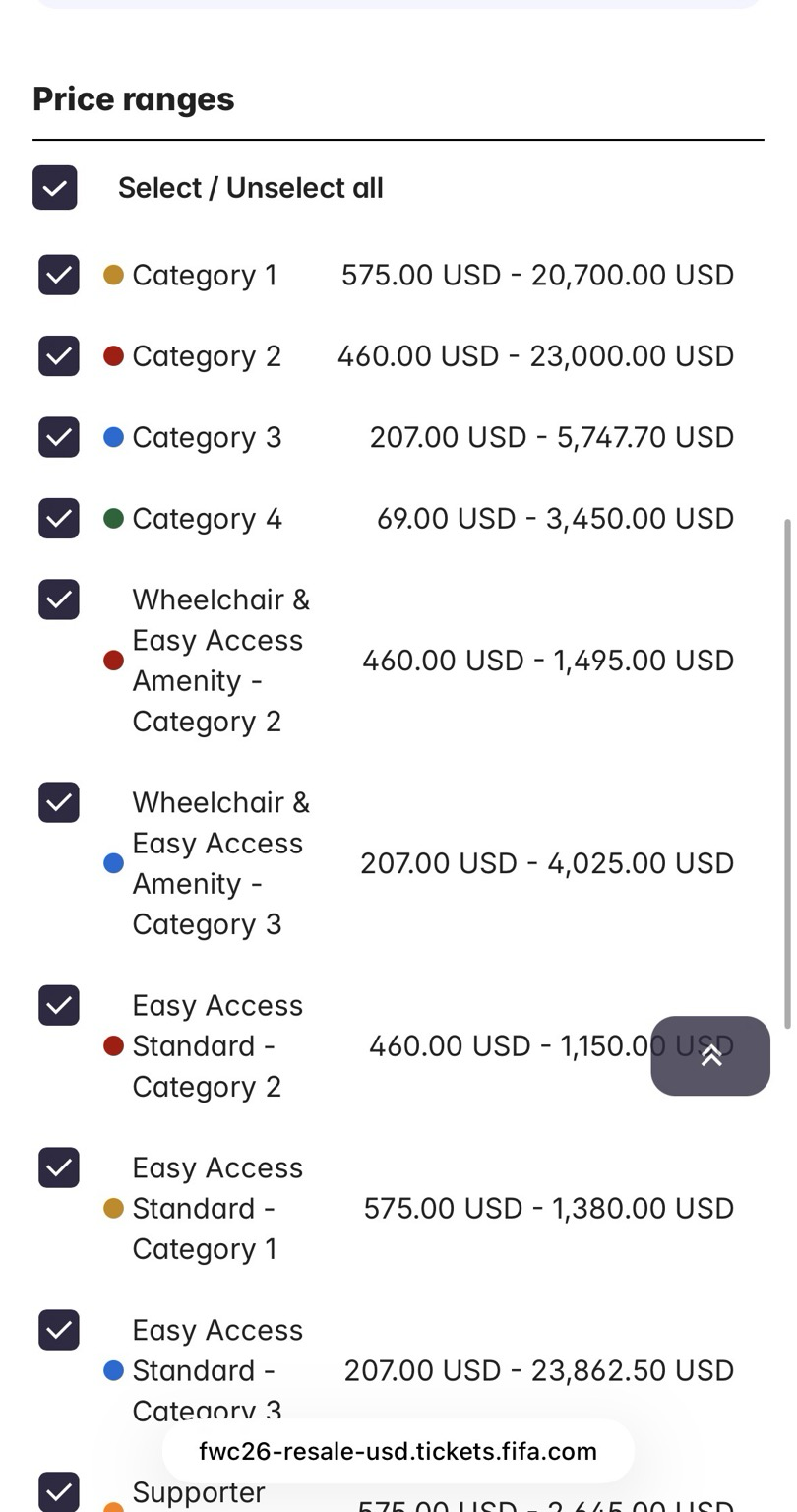This screenshot has height=1512, width=797.
Task: Uncheck the Category 3 checkbox
Action: (59, 437)
